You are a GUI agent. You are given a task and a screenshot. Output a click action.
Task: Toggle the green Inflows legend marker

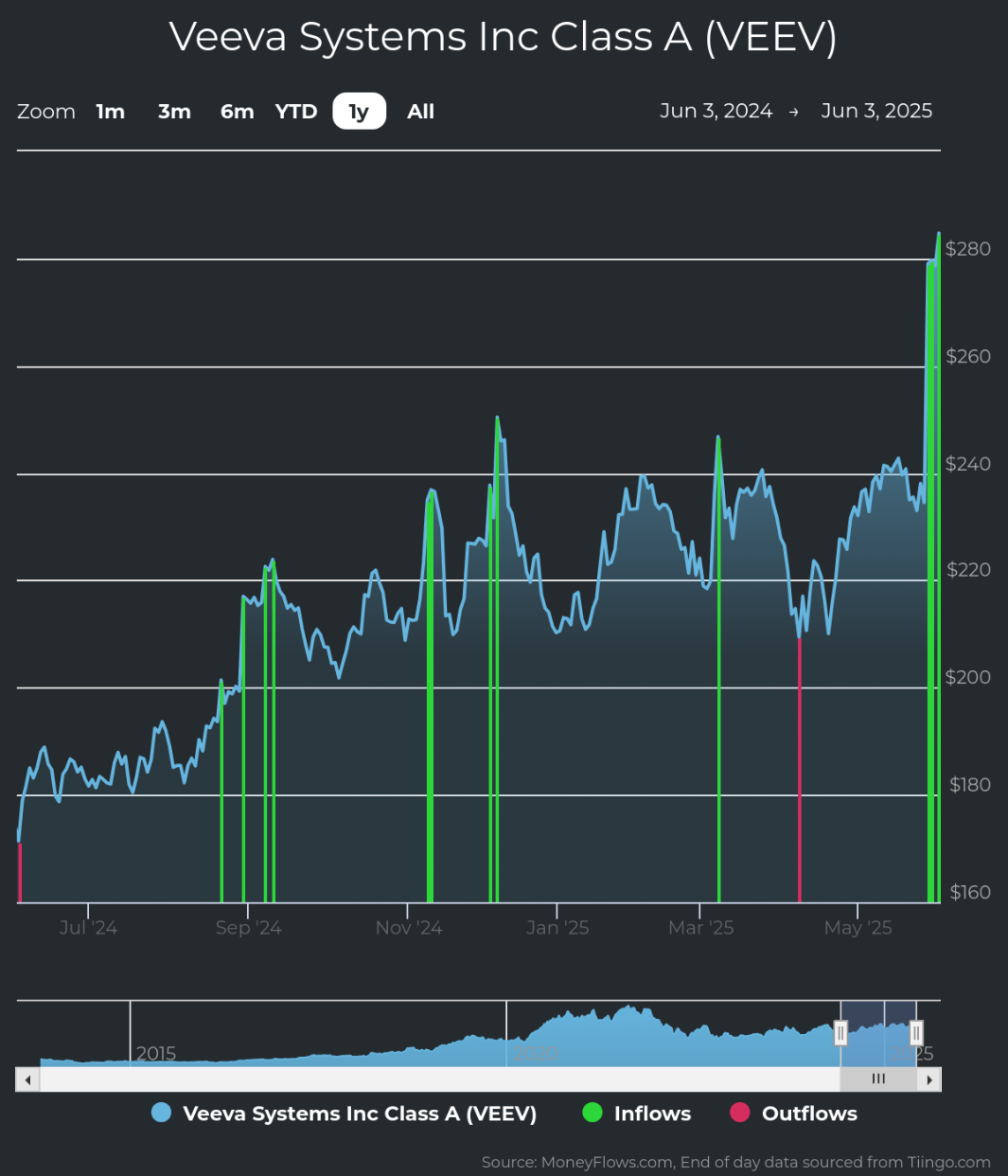tap(592, 1114)
